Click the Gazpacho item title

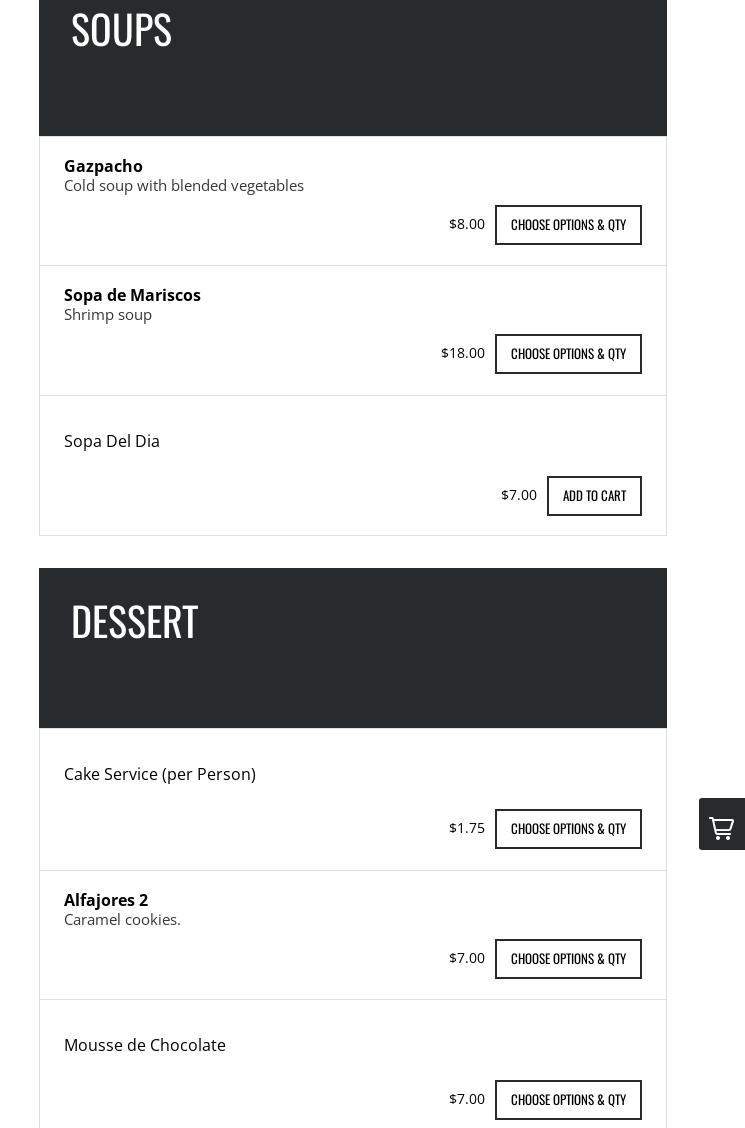click(x=103, y=166)
